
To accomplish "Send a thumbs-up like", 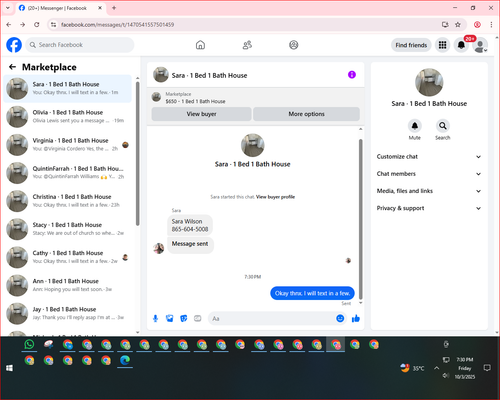I will tap(356, 319).
